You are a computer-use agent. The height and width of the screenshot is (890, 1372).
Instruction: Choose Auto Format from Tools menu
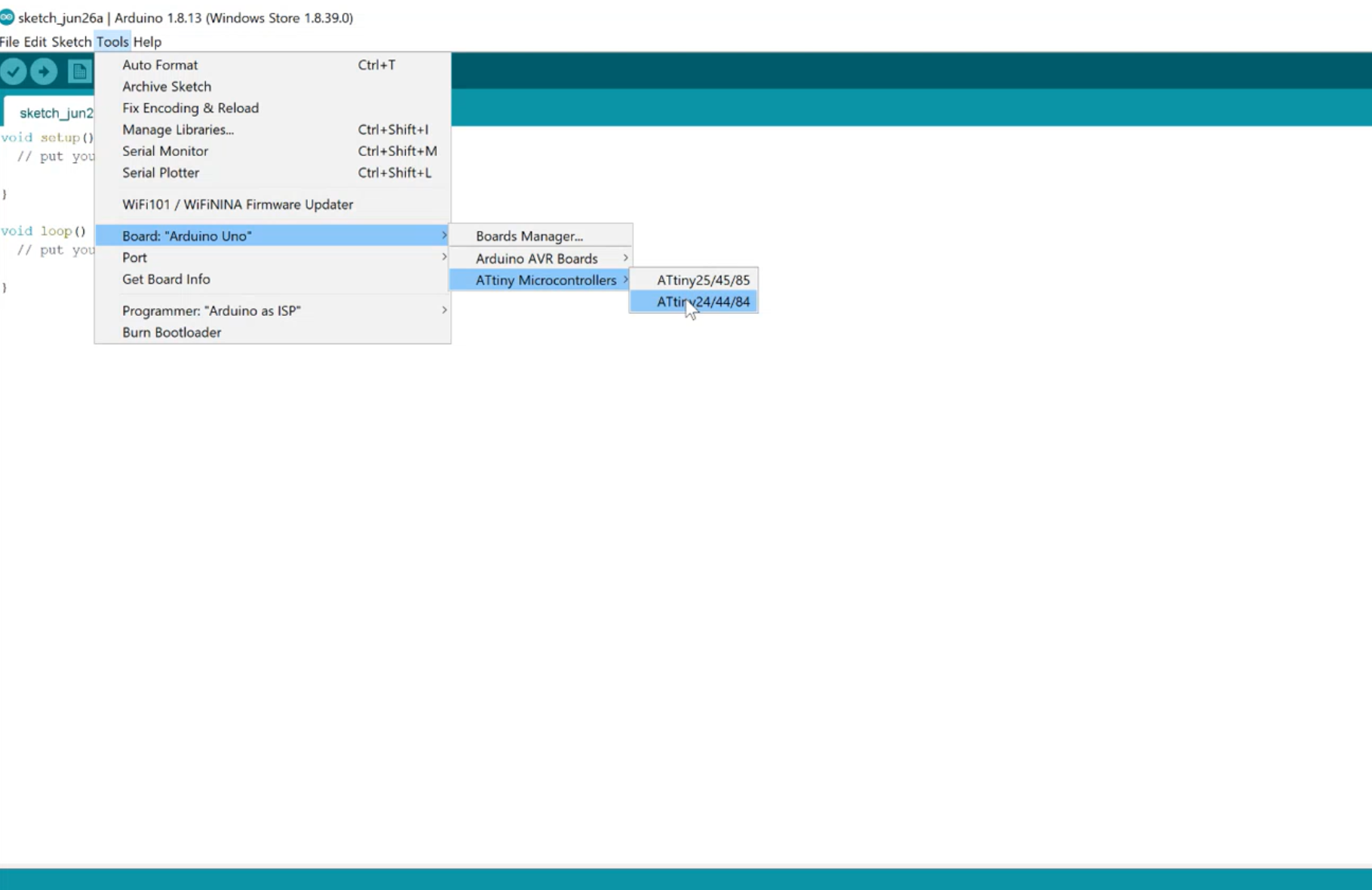(x=272, y=65)
